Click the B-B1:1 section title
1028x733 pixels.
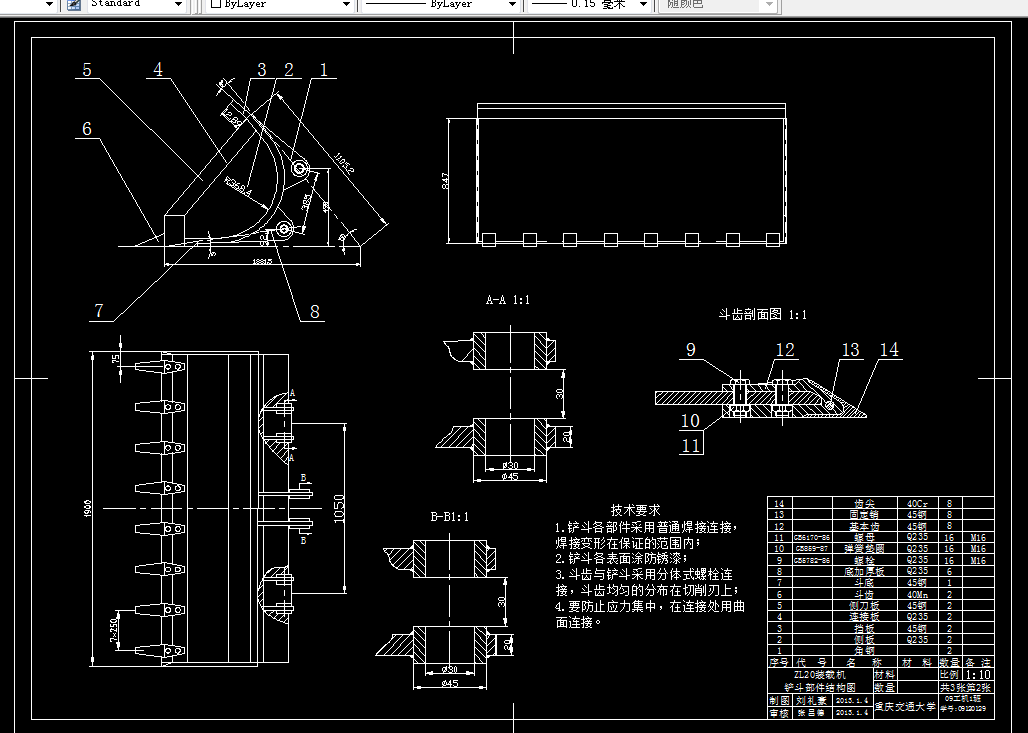[x=450, y=517]
